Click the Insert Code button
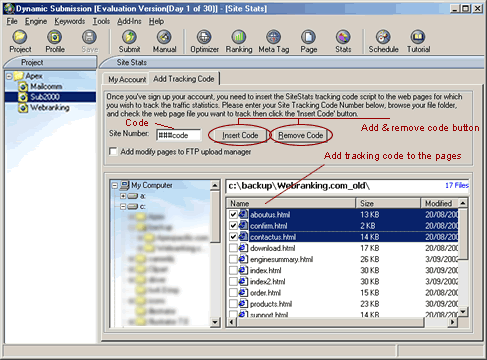 (240, 135)
